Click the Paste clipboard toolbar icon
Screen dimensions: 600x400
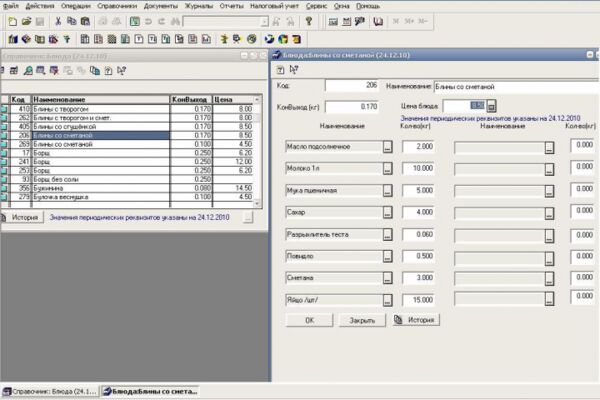tap(85, 21)
